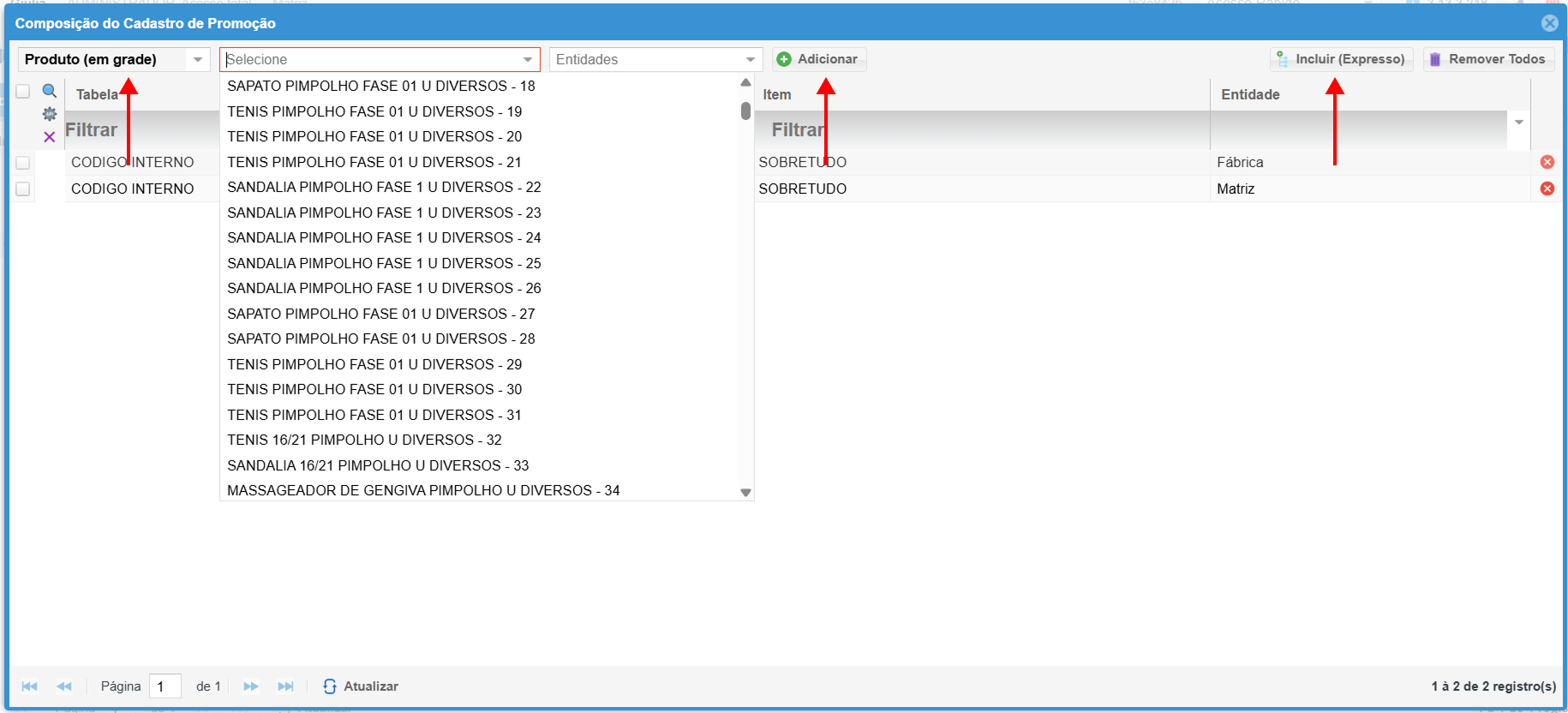Choose MASSAGEADOR DE GENGIVA PIMPOLHO option
This screenshot has height=713, width=1568.
click(423, 490)
